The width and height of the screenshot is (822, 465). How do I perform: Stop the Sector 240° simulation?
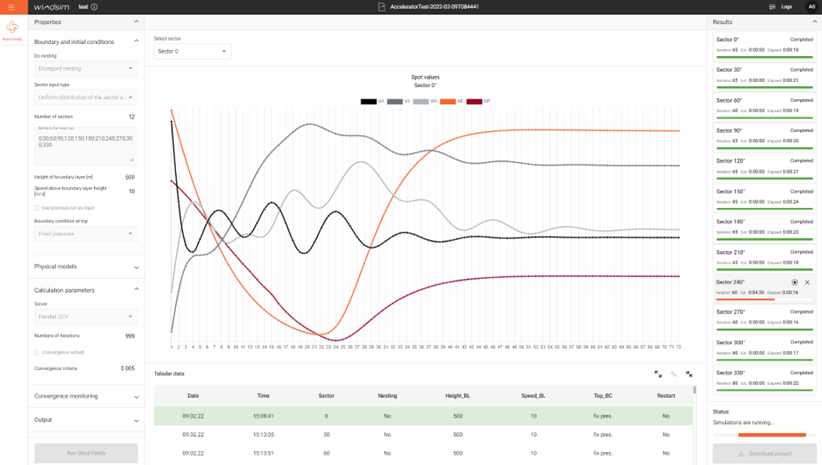[795, 283]
